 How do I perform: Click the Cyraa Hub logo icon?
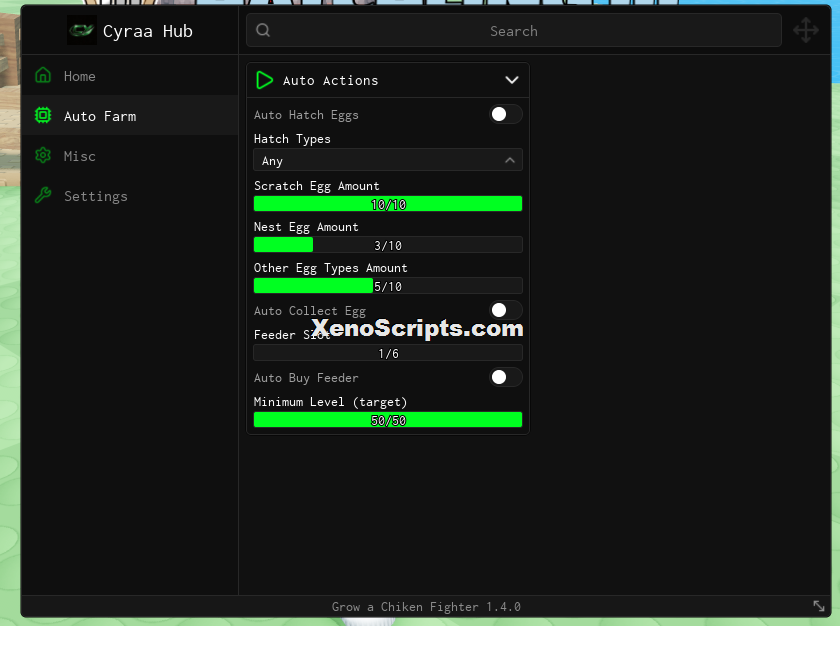81,31
